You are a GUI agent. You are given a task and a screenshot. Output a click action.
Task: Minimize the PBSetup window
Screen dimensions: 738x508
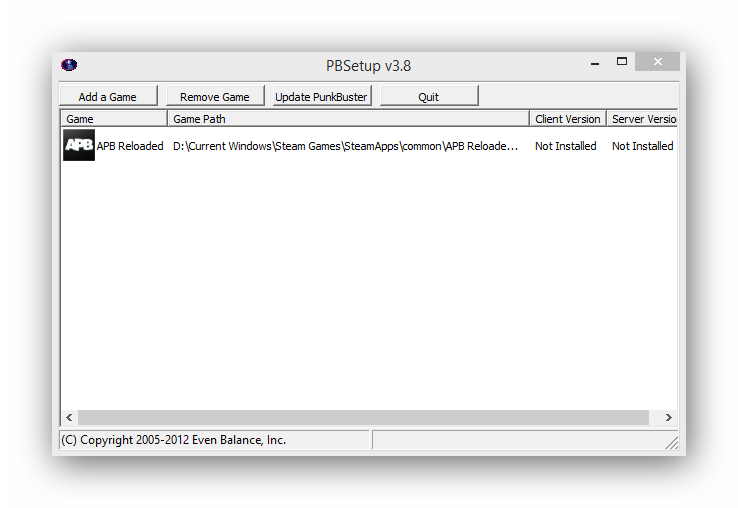pos(595,62)
